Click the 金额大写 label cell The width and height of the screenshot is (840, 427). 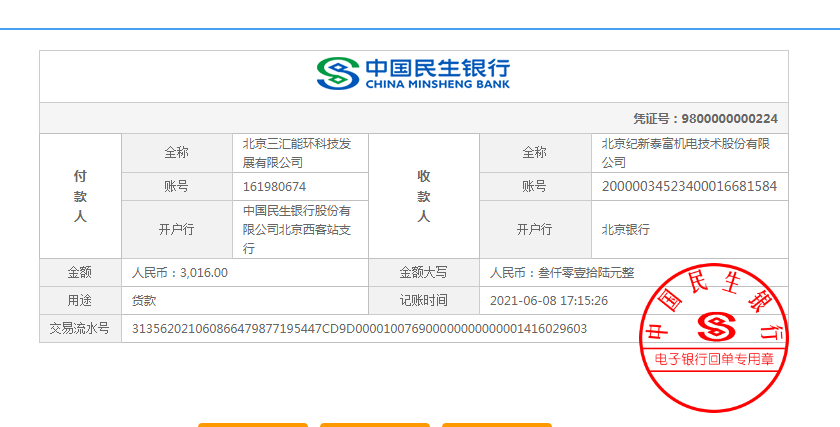tap(424, 273)
